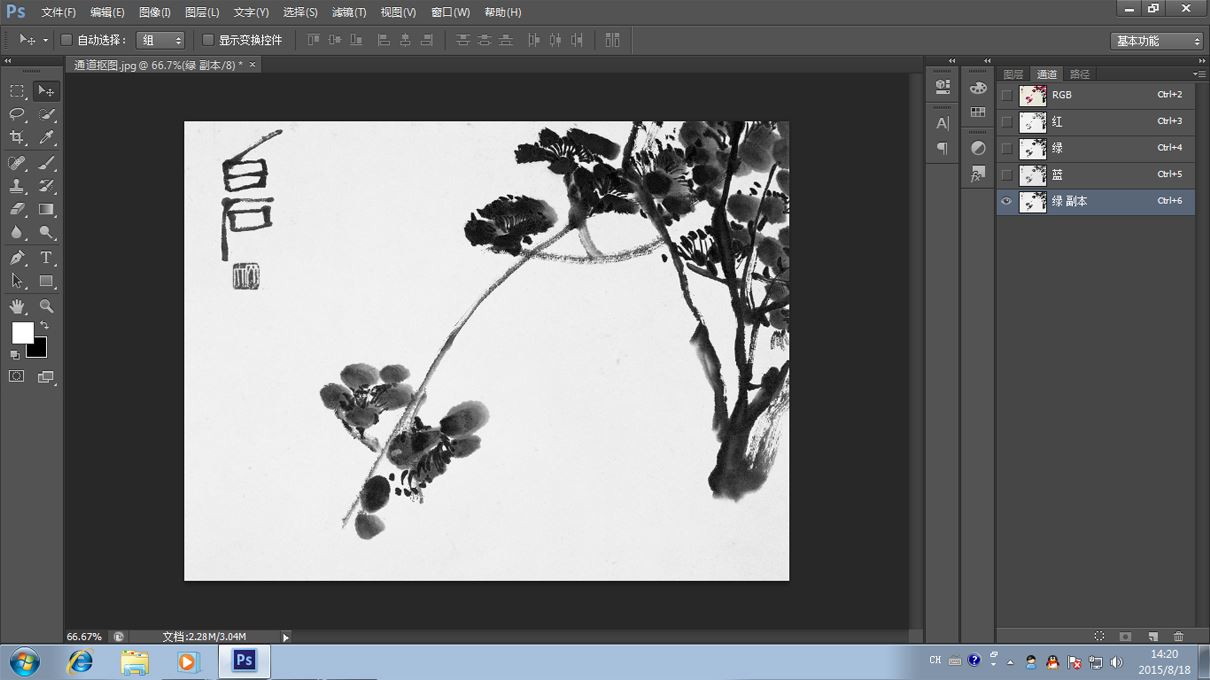Switch to the 路径 tab
The image size is (1210, 680).
(1079, 74)
